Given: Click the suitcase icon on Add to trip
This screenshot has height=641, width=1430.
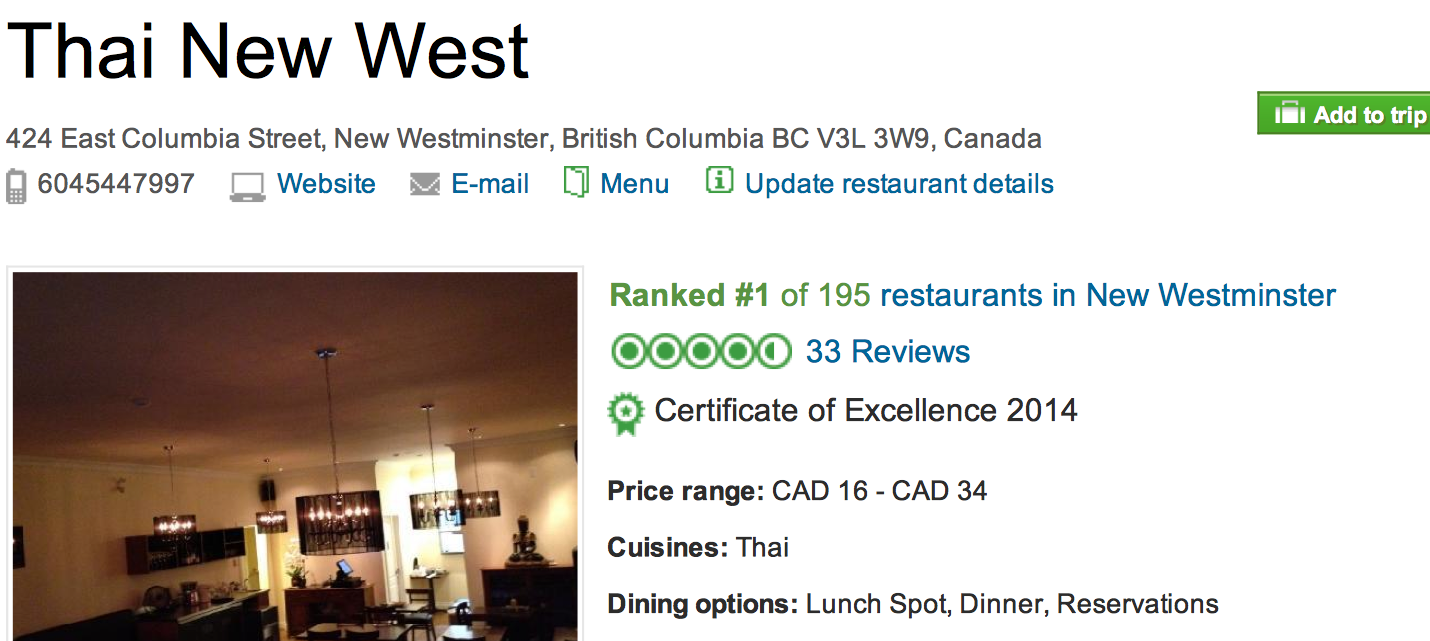Looking at the screenshot, I should click(1290, 114).
